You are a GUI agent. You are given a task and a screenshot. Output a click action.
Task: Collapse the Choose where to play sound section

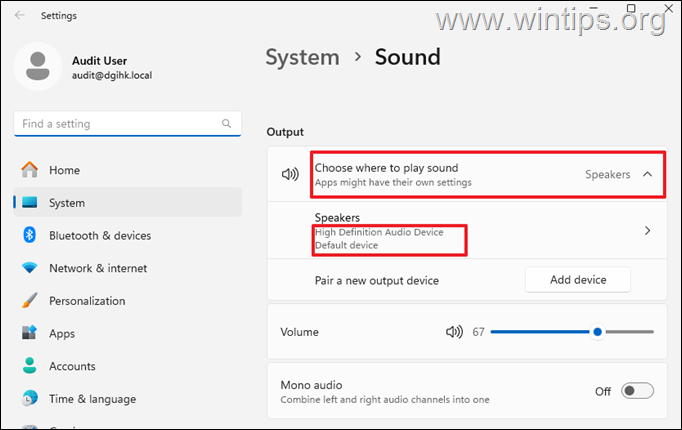[647, 174]
